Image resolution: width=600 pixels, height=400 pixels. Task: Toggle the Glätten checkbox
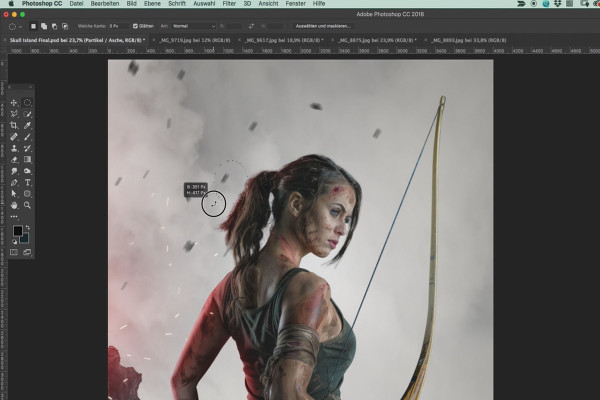135,26
